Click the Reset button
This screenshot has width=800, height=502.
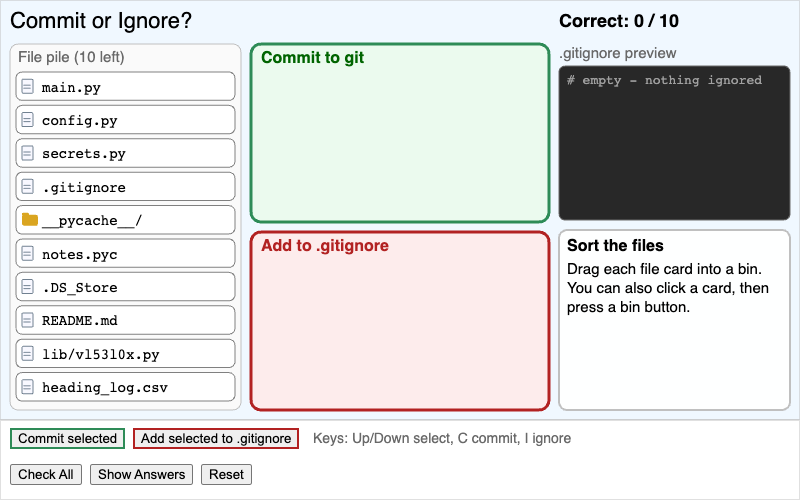click(227, 474)
